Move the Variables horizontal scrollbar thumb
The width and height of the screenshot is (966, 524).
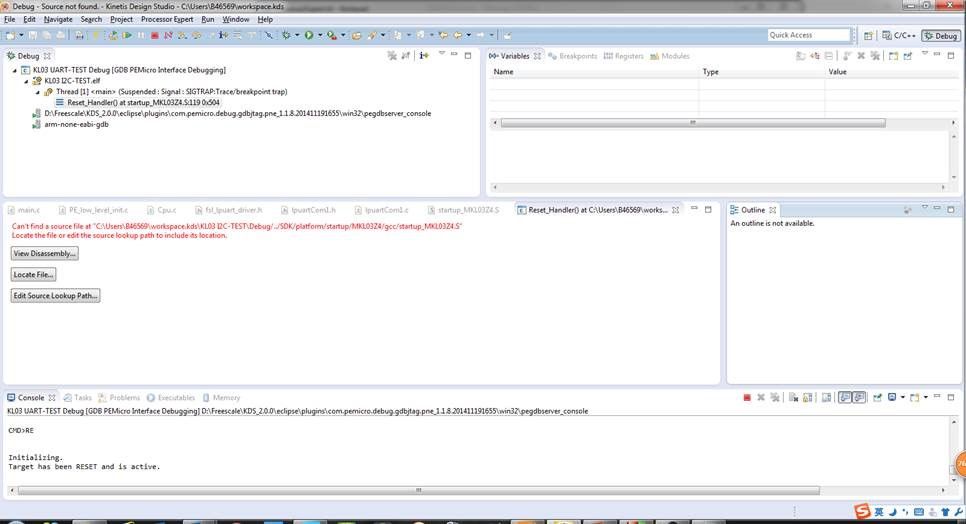693,123
